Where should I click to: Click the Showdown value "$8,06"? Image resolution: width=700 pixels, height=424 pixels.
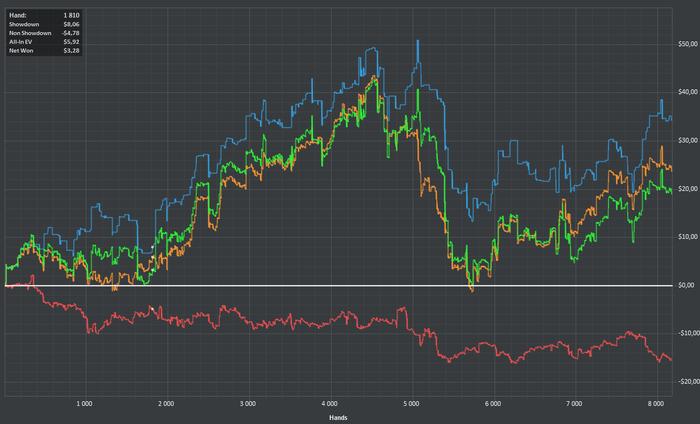(71, 24)
